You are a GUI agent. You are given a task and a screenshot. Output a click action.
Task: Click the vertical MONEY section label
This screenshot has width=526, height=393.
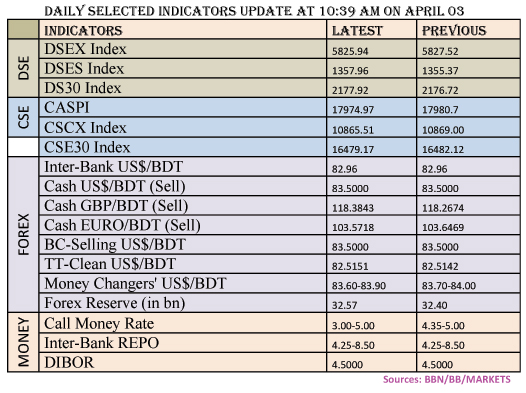click(x=23, y=342)
